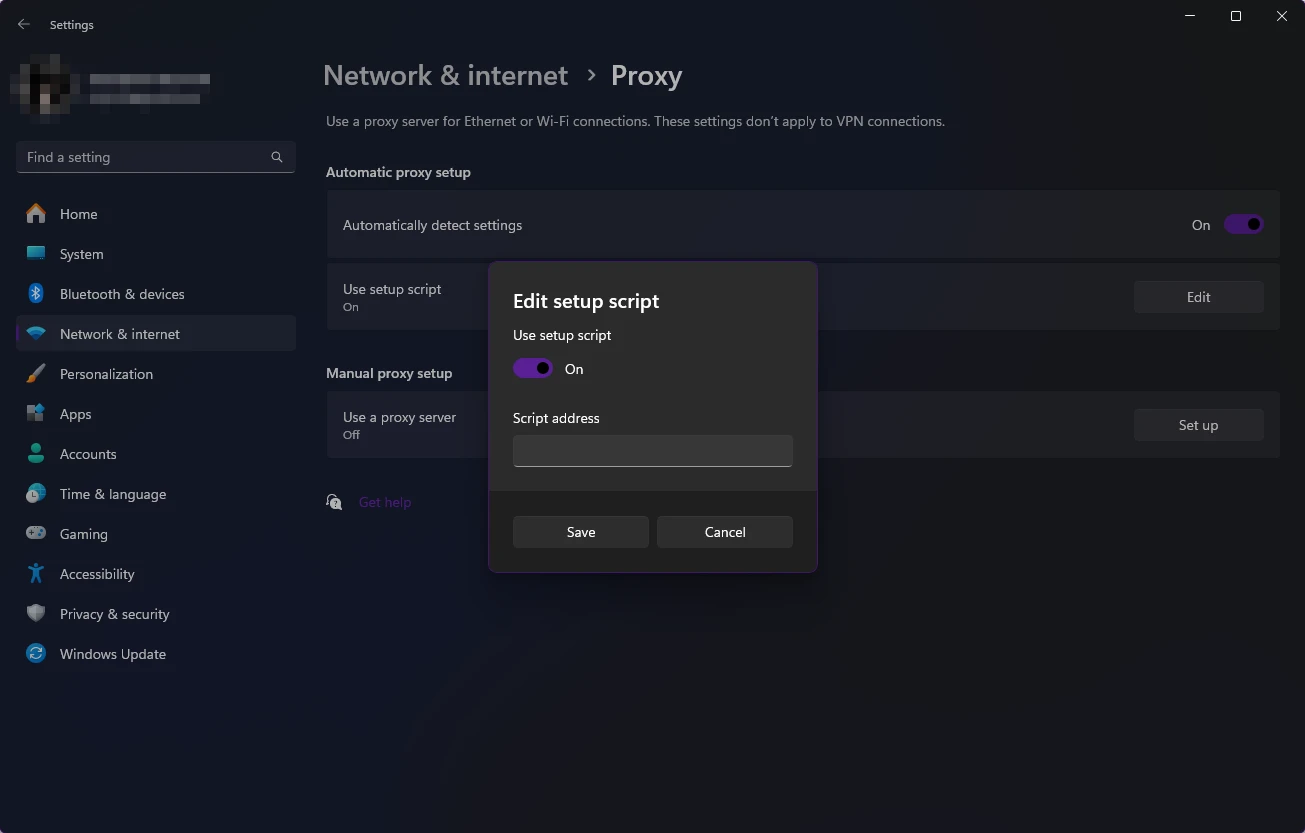Open the Apps icon in sidebar
This screenshot has width=1305, height=833.
(x=36, y=414)
